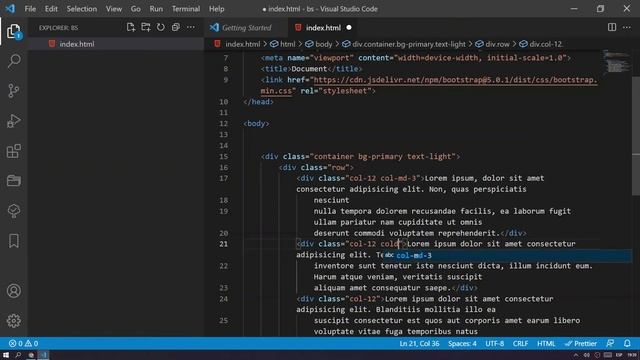Open the div.row breadcrumb dropdown
Image resolution: width=640 pixels, height=360 pixels.
point(498,44)
